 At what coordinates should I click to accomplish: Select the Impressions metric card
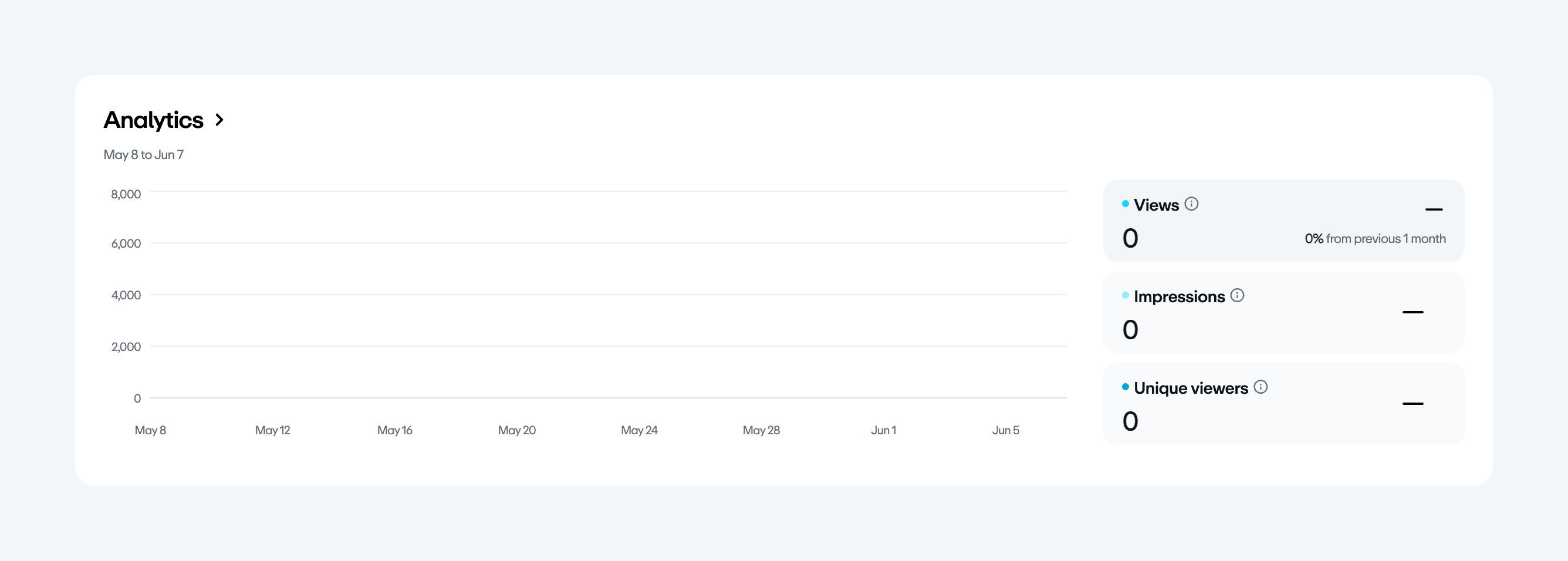1283,313
